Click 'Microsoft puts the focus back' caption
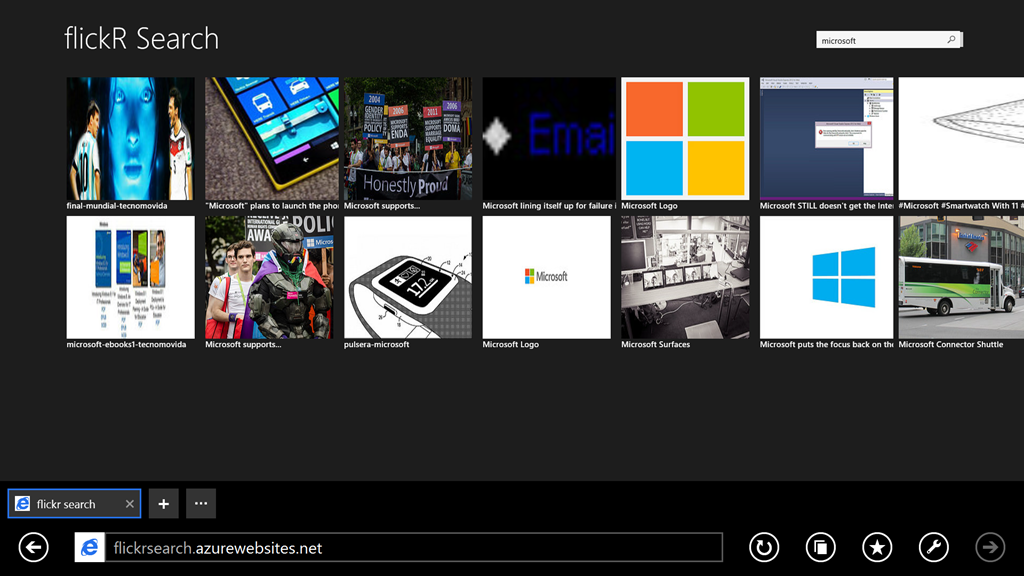 [x=826, y=344]
